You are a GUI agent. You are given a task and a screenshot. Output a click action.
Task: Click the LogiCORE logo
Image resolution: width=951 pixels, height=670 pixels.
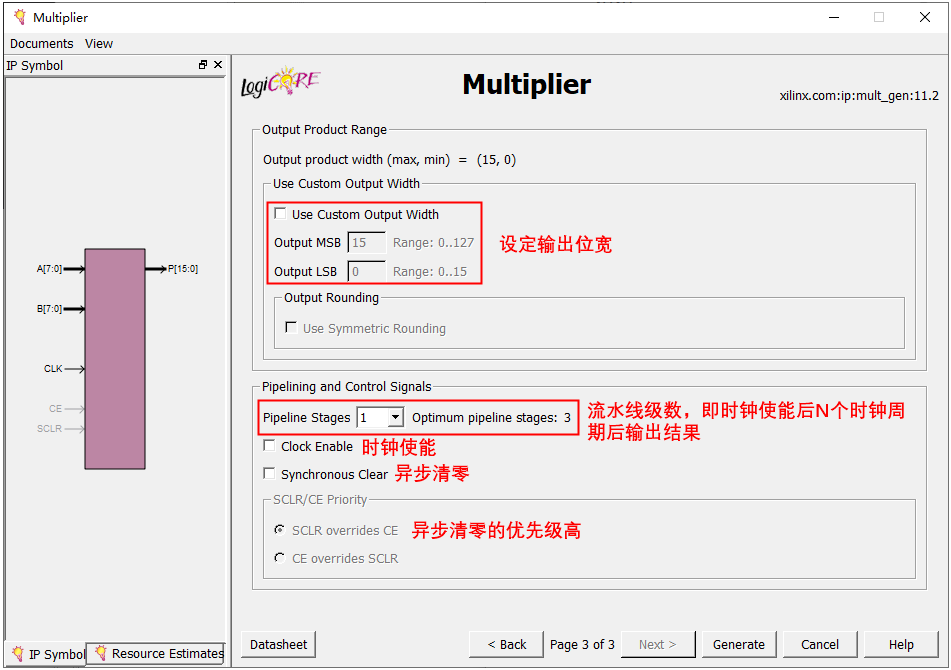coord(280,84)
